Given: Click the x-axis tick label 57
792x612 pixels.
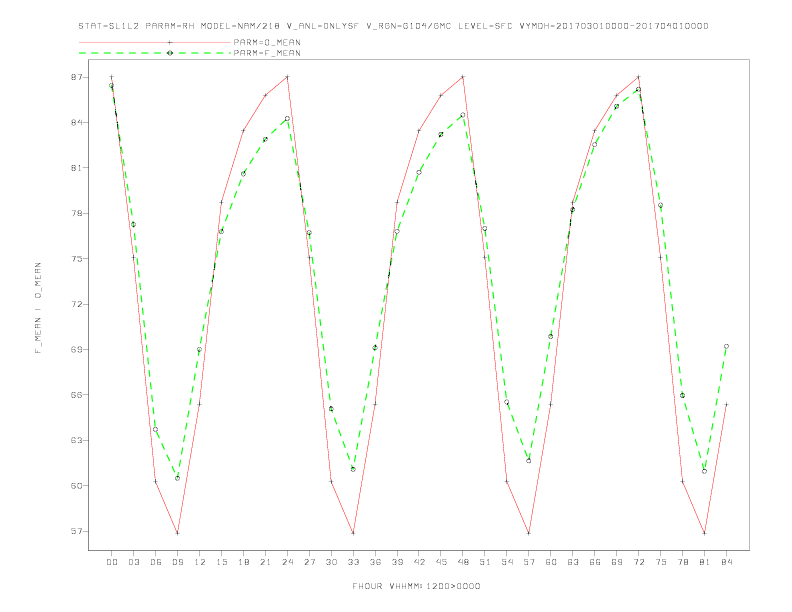Looking at the screenshot, I should pos(529,562).
